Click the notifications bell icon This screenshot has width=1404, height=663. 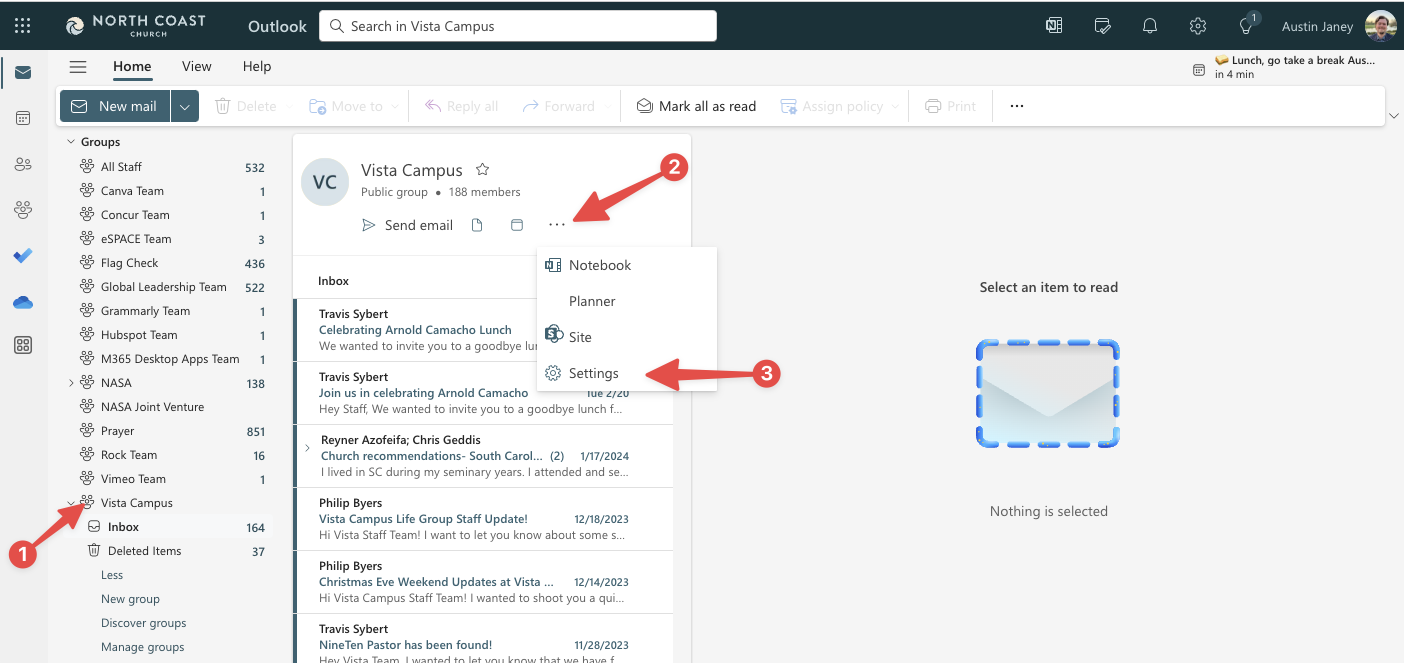coord(1150,26)
